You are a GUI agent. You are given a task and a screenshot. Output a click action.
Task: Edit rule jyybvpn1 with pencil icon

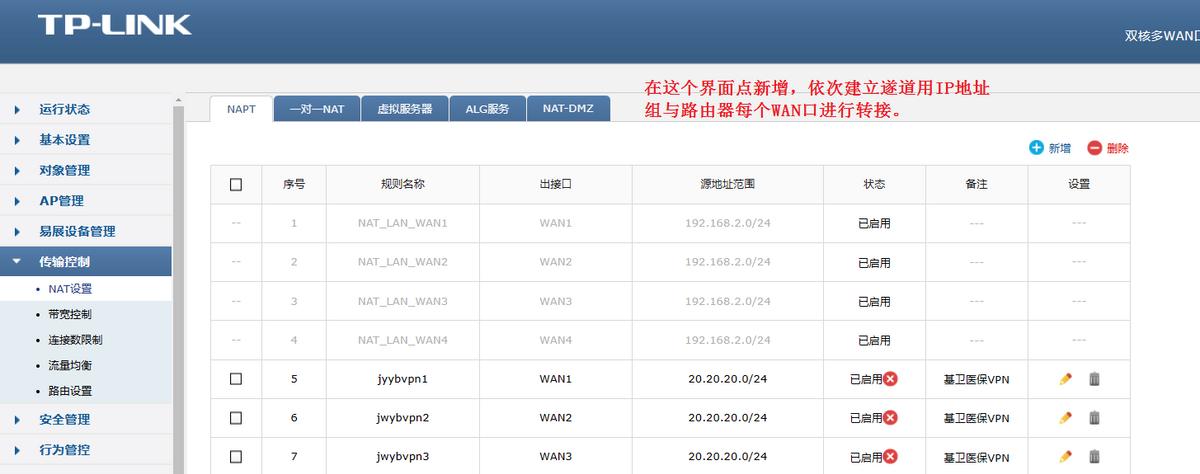pyautogui.click(x=1065, y=379)
